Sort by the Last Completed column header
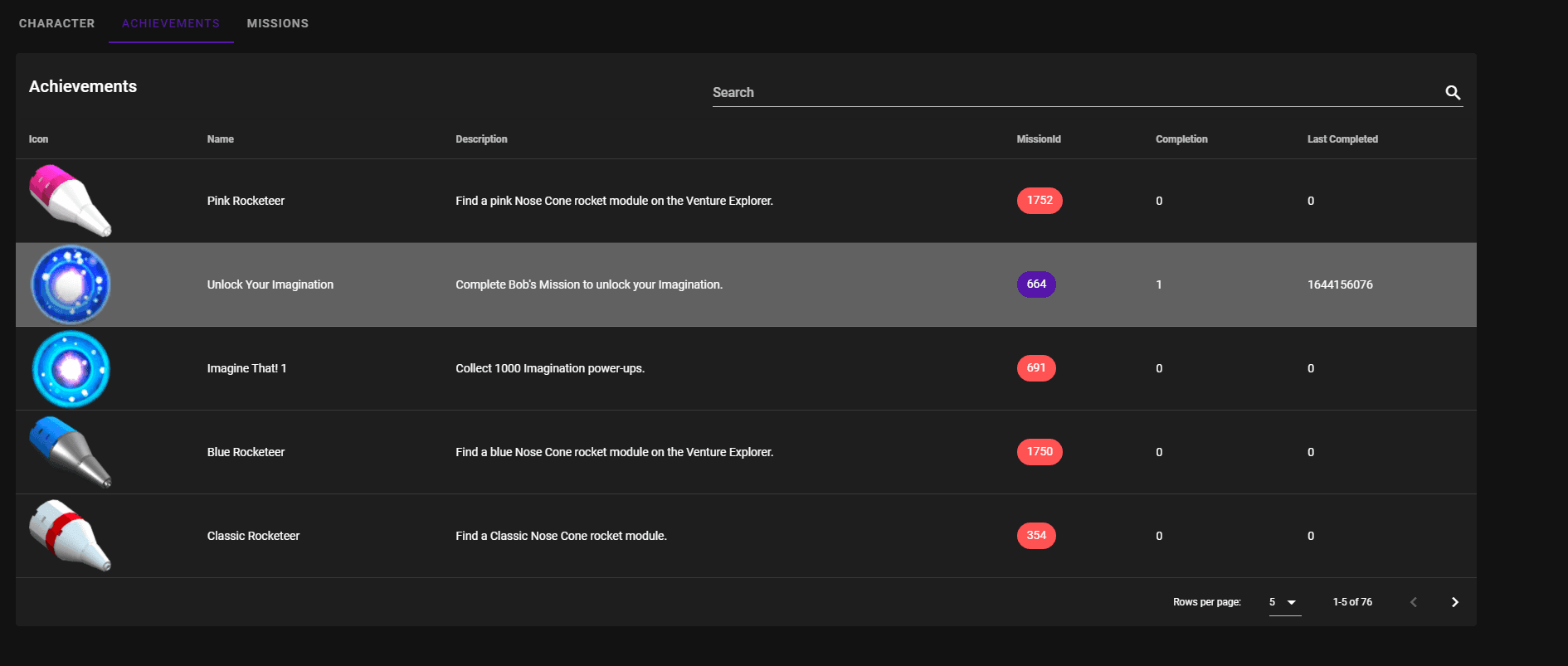The width and height of the screenshot is (1568, 666). [1342, 139]
